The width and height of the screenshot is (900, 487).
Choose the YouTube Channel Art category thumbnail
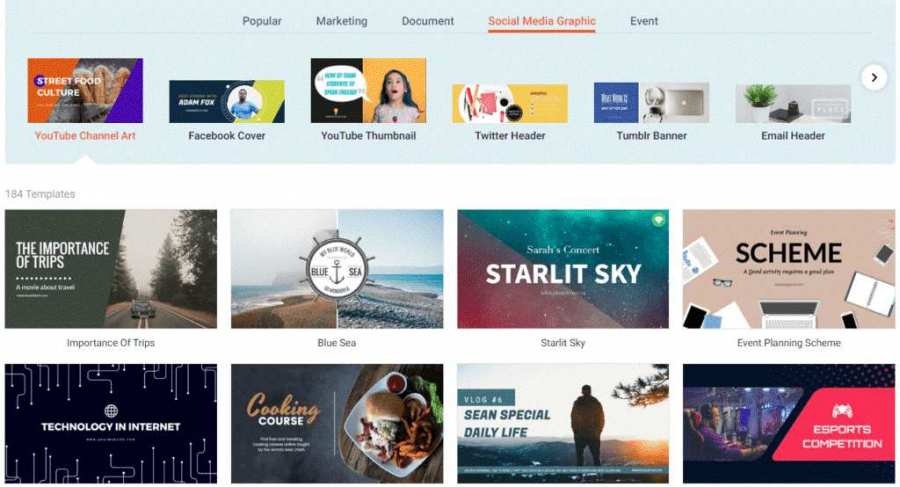click(85, 90)
